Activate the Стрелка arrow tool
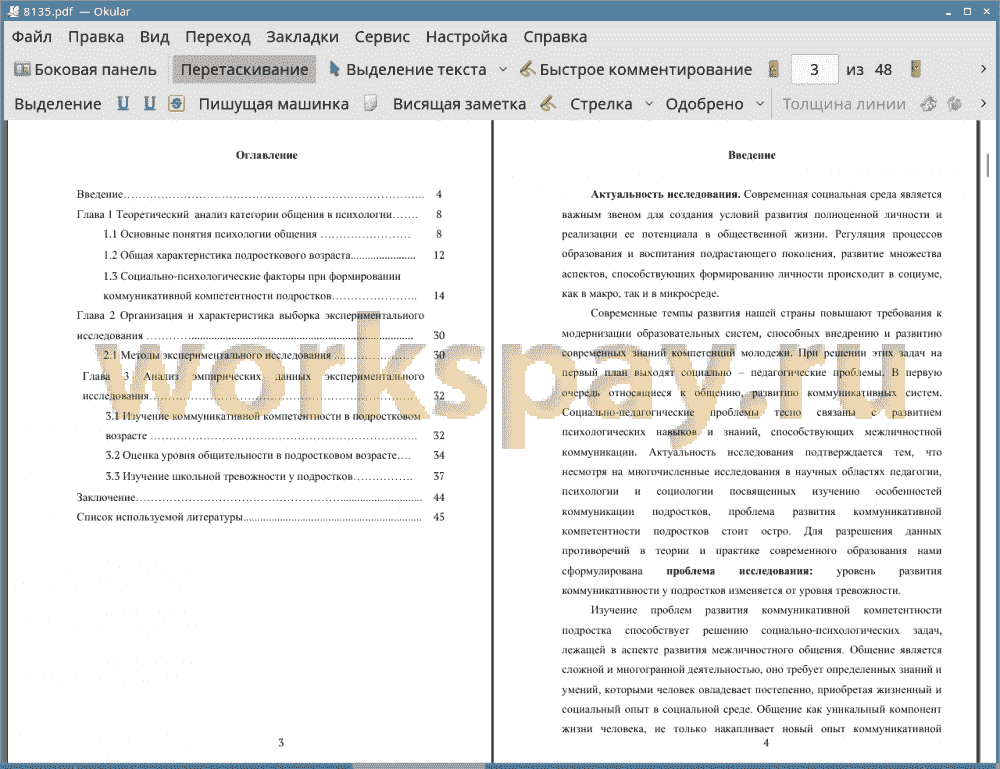This screenshot has width=1000, height=769. tap(601, 104)
